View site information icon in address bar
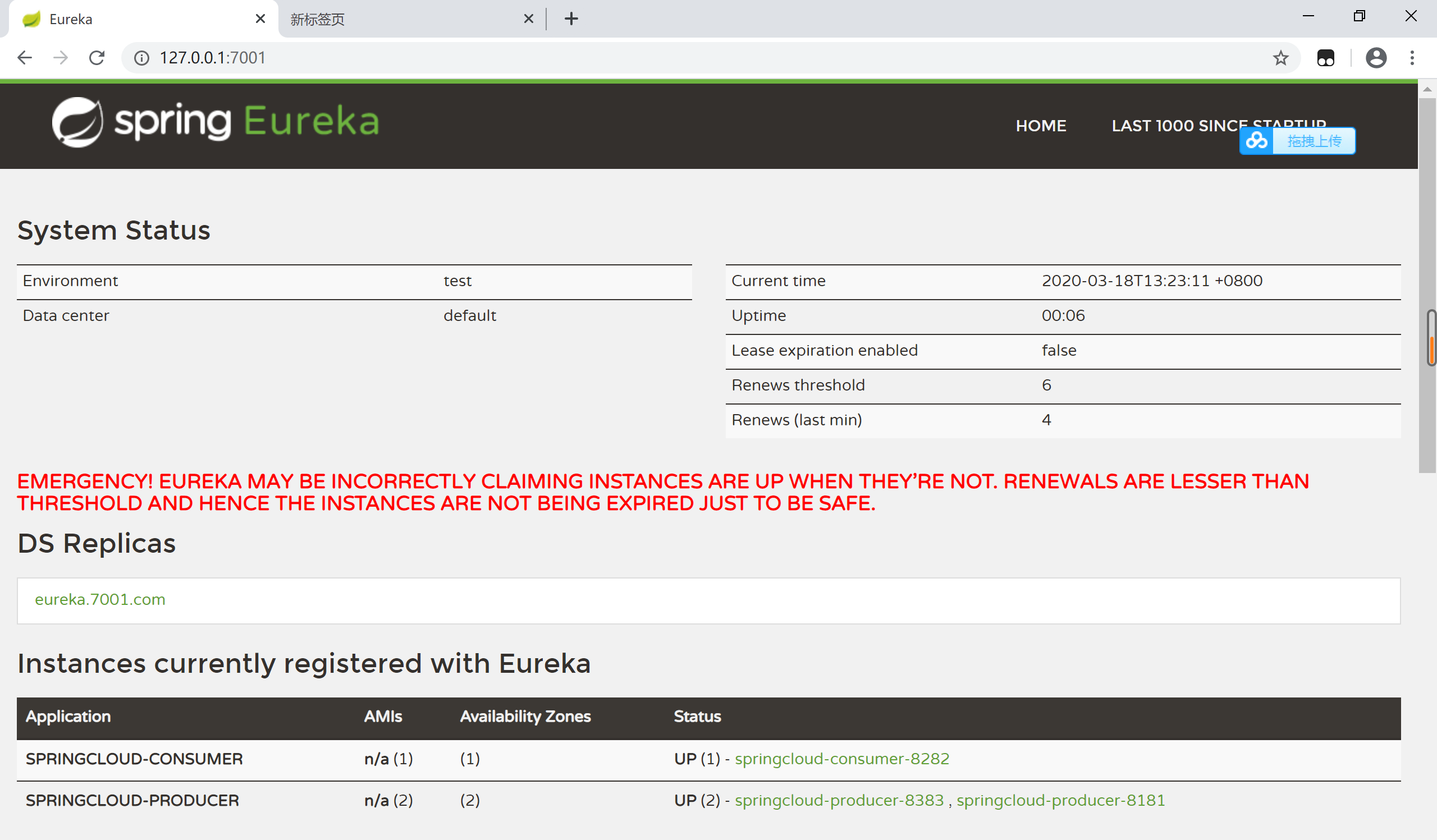1437x840 pixels. click(x=141, y=58)
